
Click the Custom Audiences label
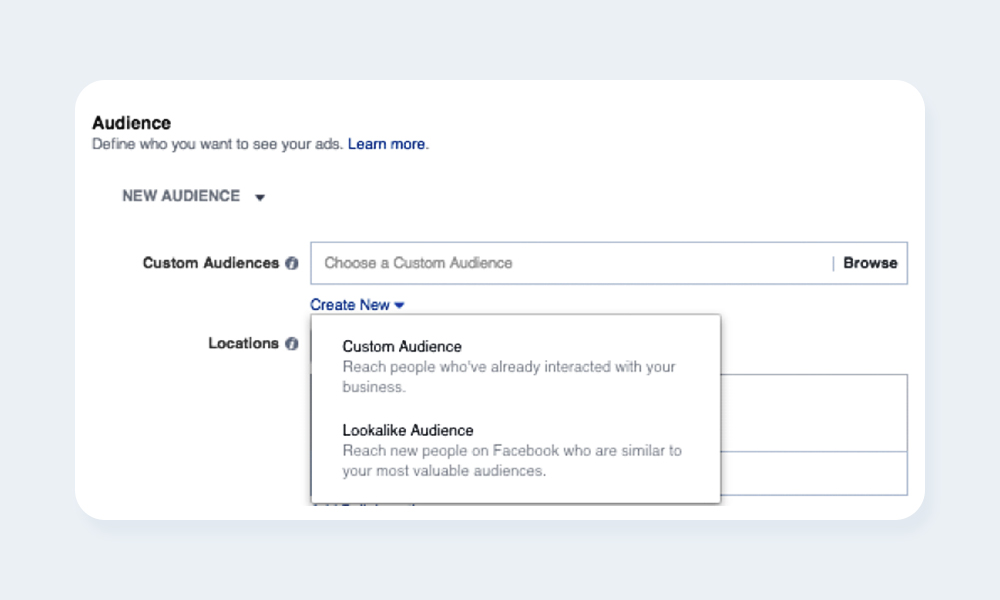click(211, 263)
